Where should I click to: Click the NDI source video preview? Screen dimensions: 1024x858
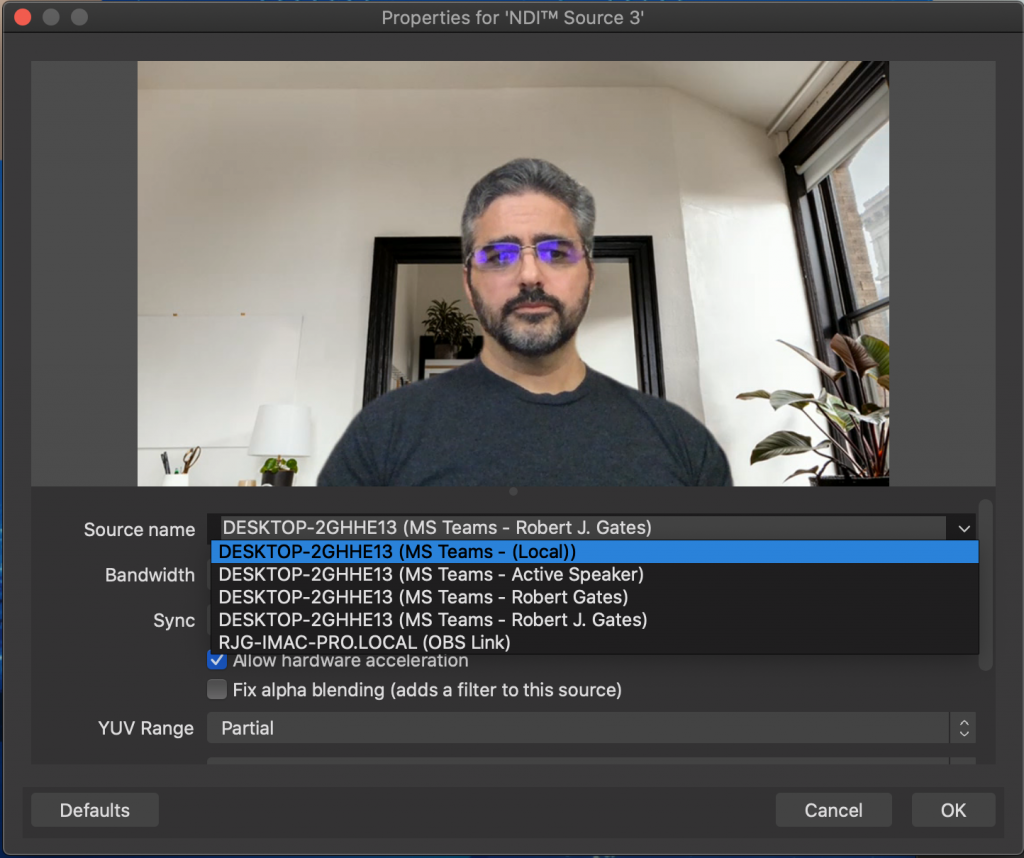click(513, 274)
